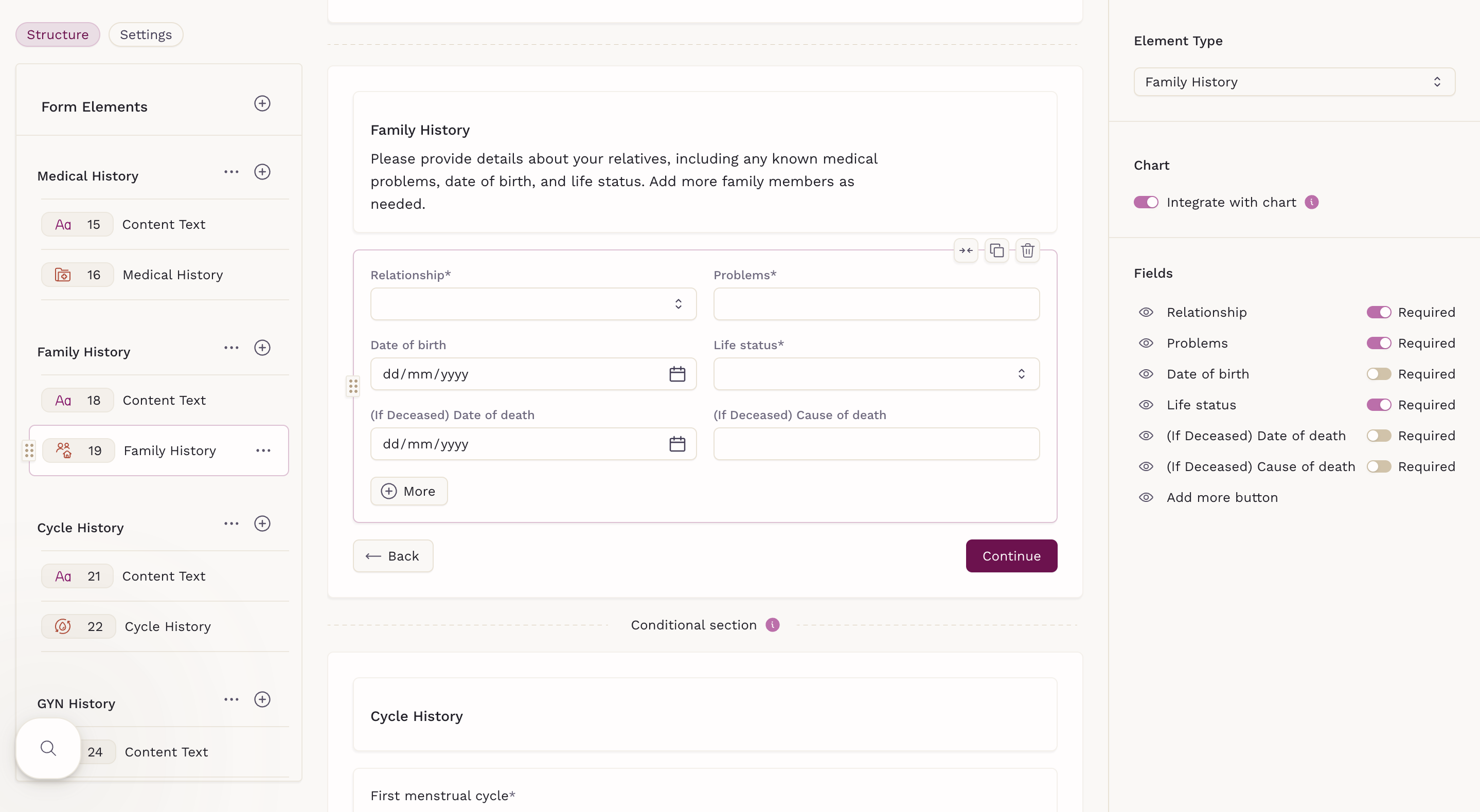Switch to the Settings tab
Screen dimensions: 1480x812
[146, 34]
